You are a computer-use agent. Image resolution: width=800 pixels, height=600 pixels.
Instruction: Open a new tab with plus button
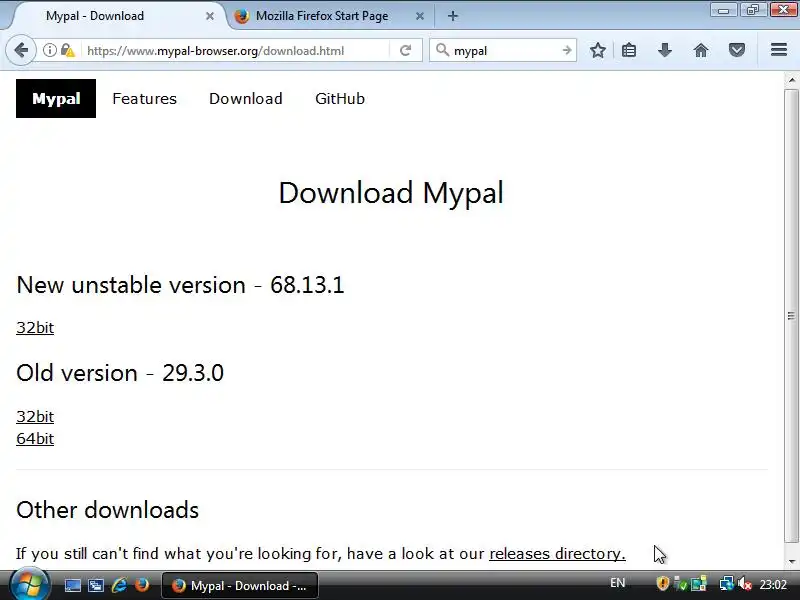click(453, 16)
